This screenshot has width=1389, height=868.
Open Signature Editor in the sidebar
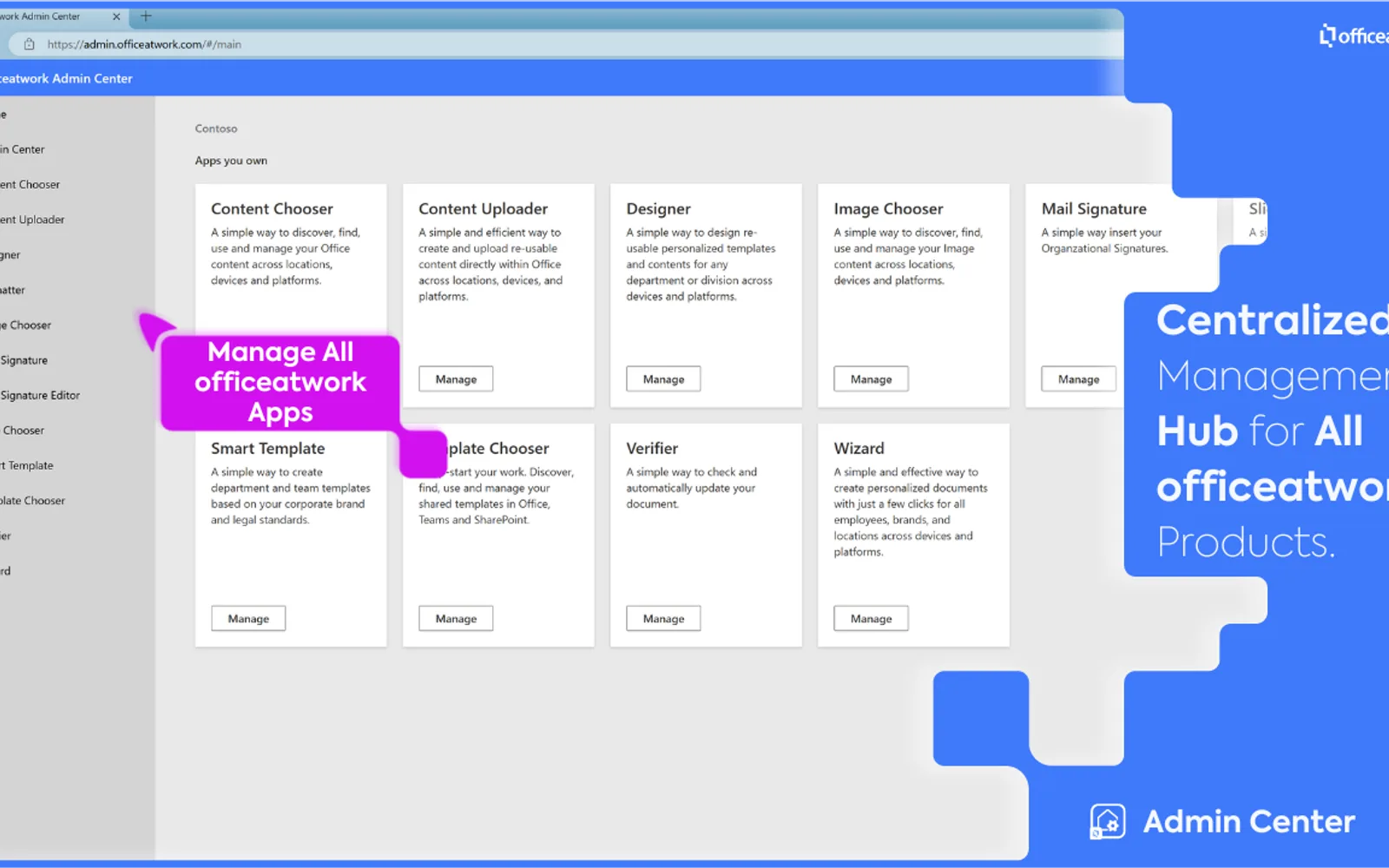[x=40, y=396]
